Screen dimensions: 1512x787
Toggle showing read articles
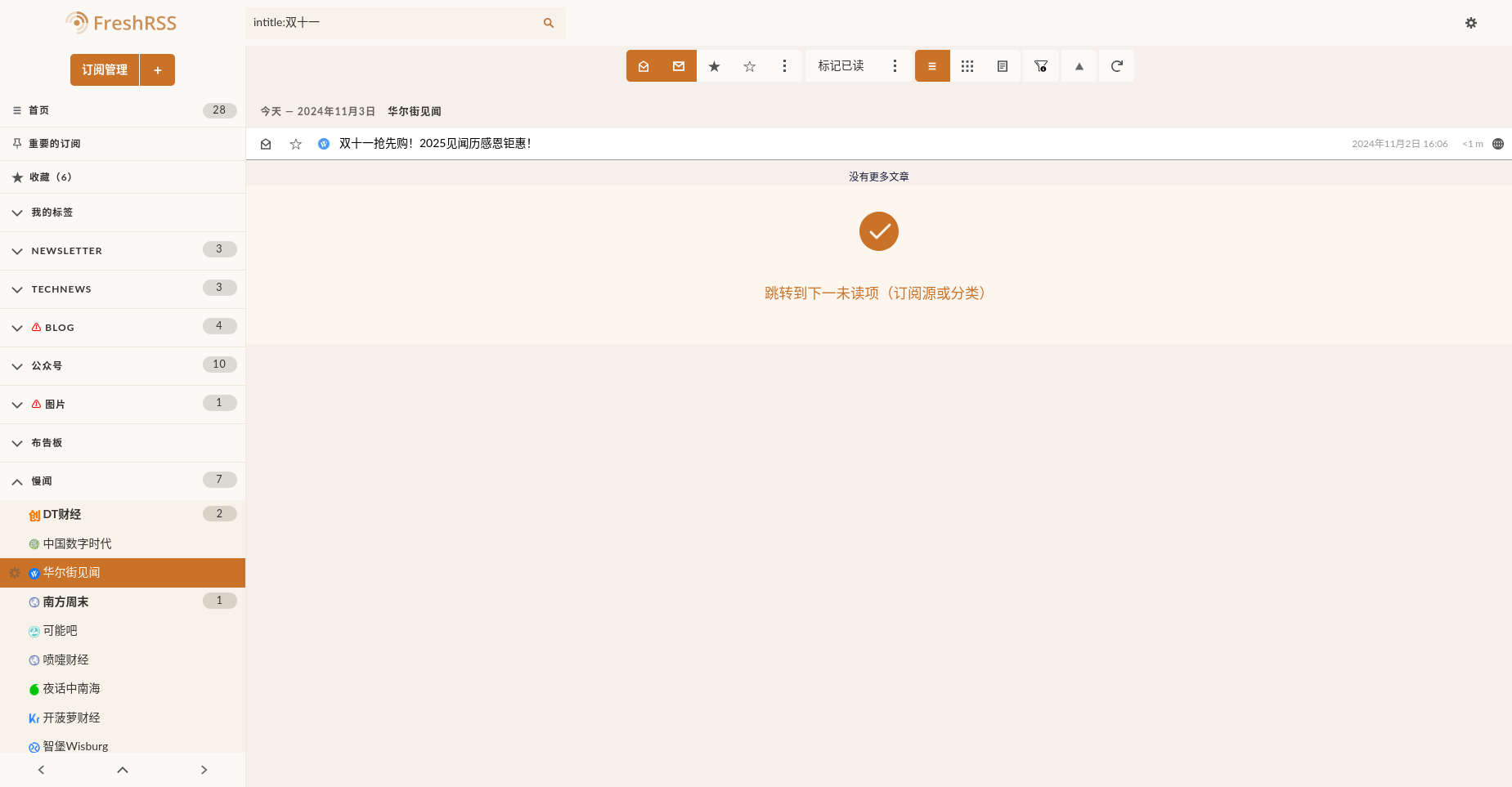pos(644,66)
